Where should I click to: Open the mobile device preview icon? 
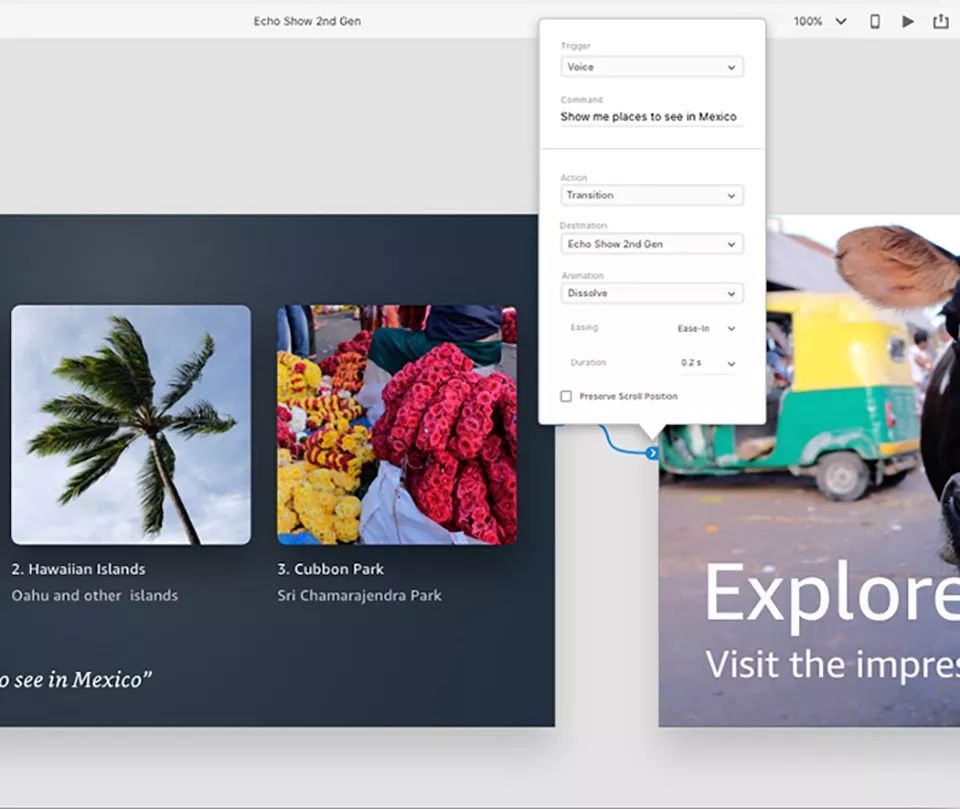point(875,21)
